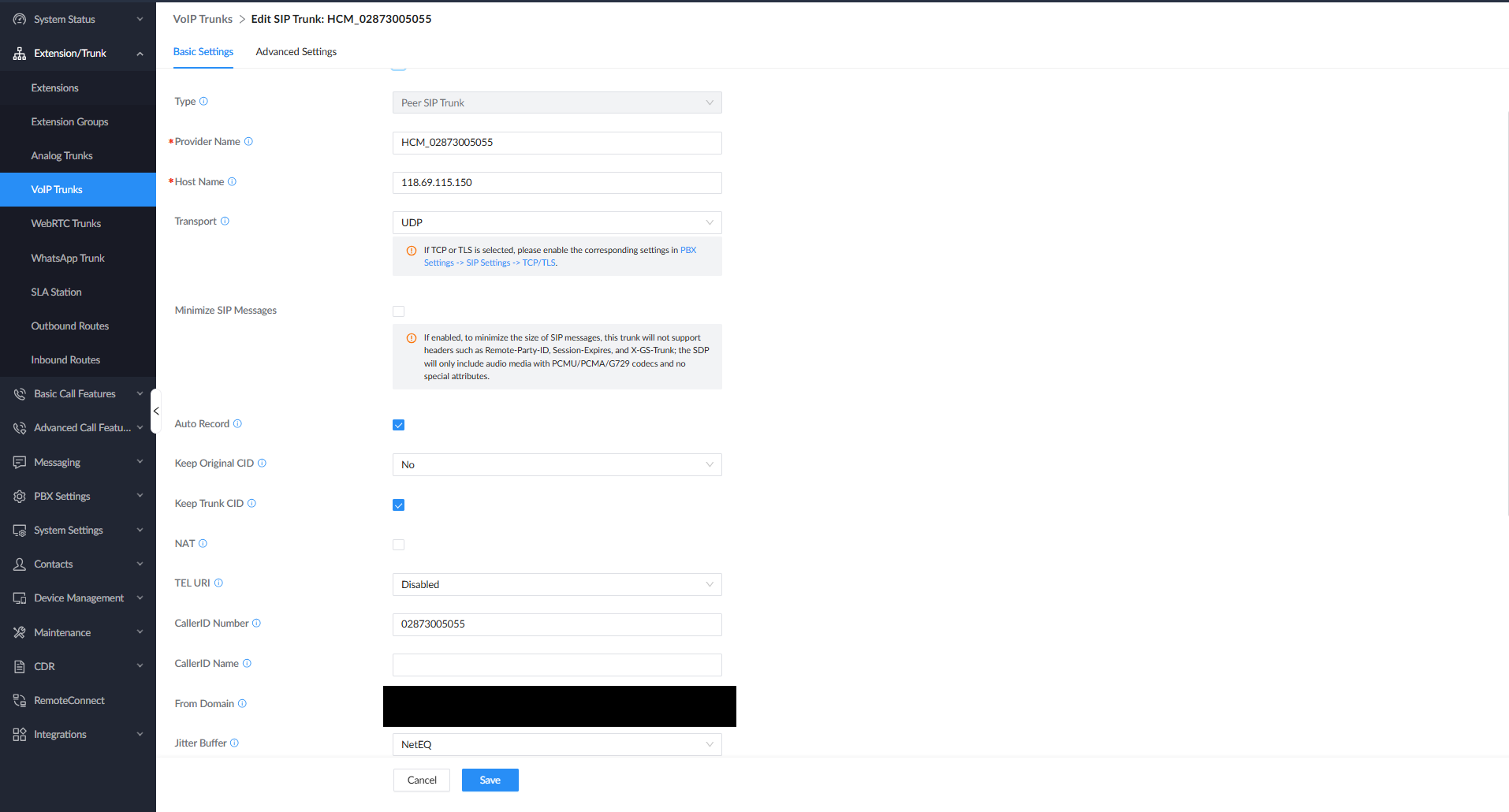Click the System Status sidebar icon
Screen dimensions: 1509x812
coord(20,19)
